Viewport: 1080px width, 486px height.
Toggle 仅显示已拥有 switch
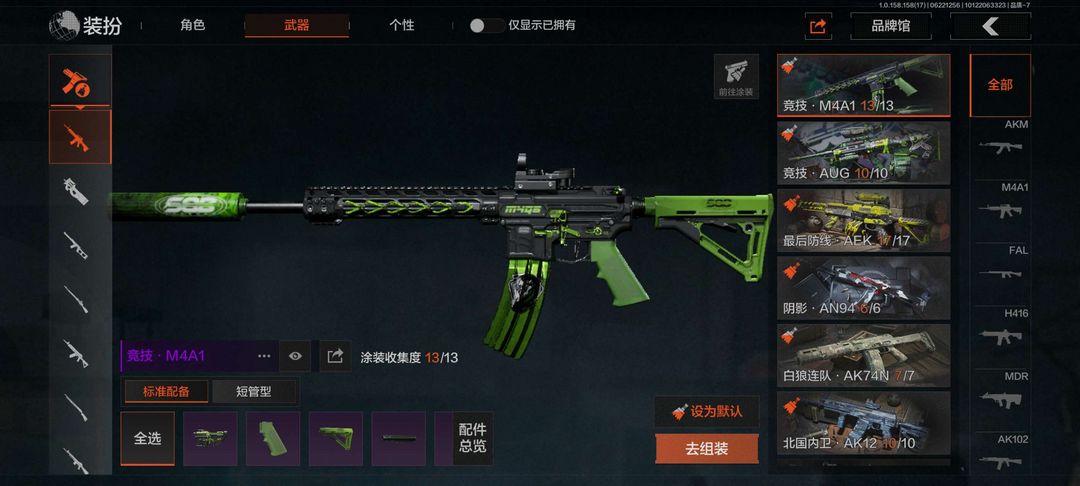tap(487, 25)
